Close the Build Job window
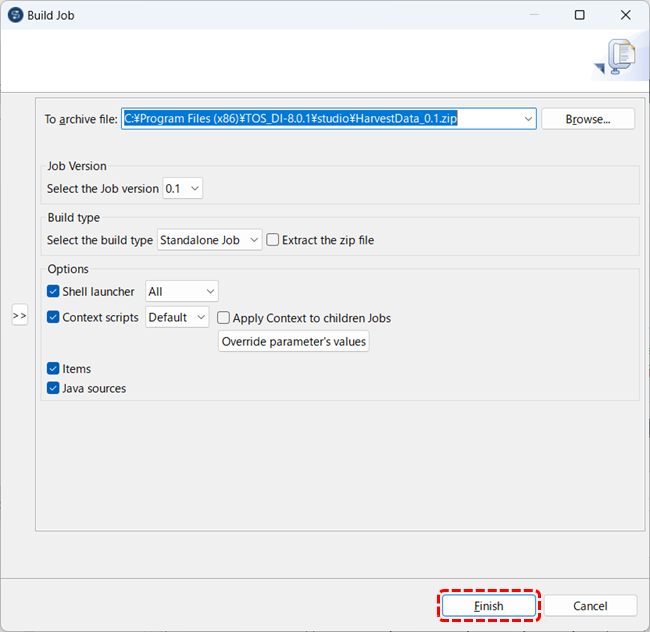Screen dimensions: 650x632 [x=626, y=15]
